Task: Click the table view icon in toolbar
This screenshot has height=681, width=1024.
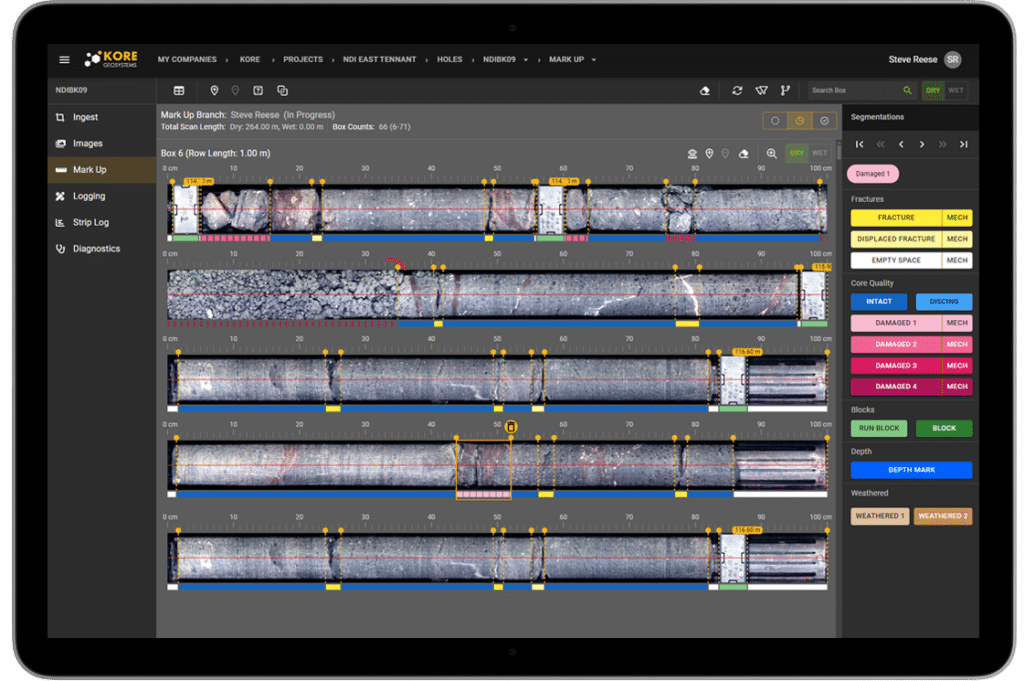Action: pyautogui.click(x=179, y=90)
